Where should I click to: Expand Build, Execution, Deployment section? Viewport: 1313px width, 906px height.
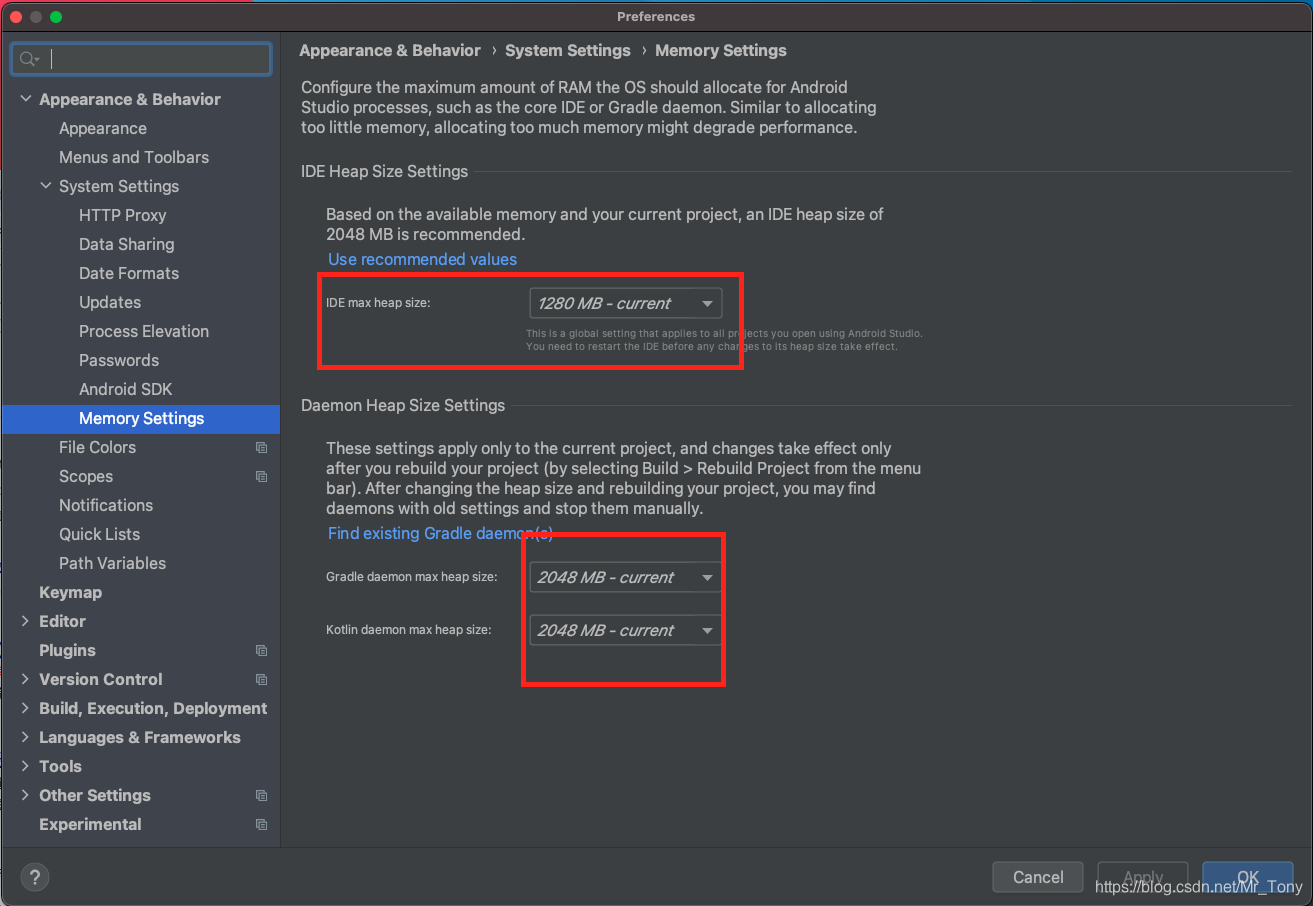[26, 708]
